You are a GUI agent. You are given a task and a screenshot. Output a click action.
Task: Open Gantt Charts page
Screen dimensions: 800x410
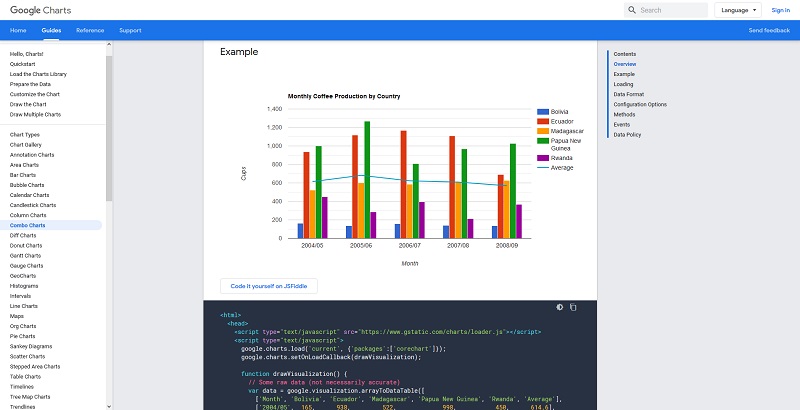point(25,255)
